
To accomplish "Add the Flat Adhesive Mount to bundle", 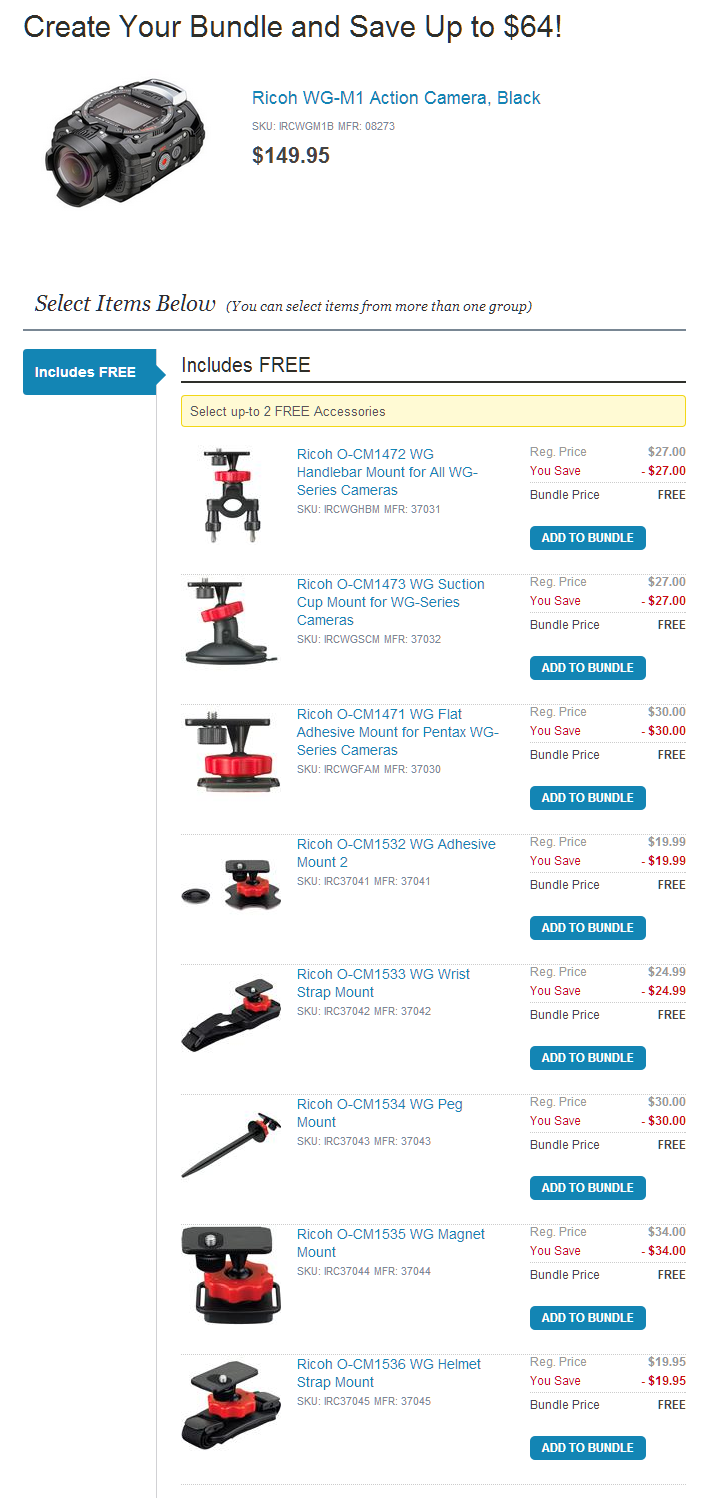I will pyautogui.click(x=588, y=798).
